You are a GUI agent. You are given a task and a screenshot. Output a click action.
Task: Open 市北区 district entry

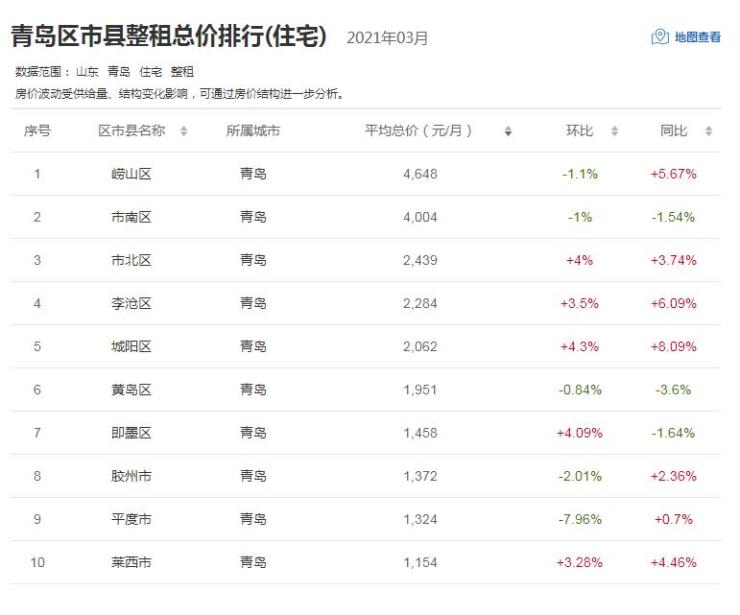coord(131,260)
